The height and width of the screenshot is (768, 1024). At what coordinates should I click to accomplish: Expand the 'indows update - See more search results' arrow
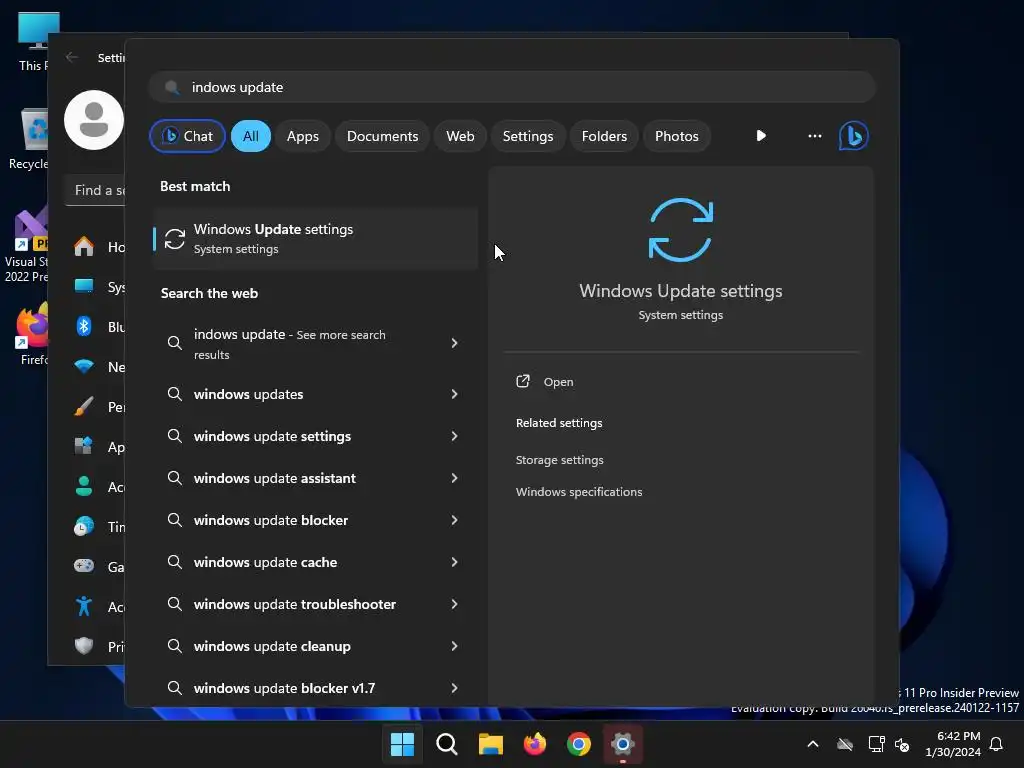[455, 343]
